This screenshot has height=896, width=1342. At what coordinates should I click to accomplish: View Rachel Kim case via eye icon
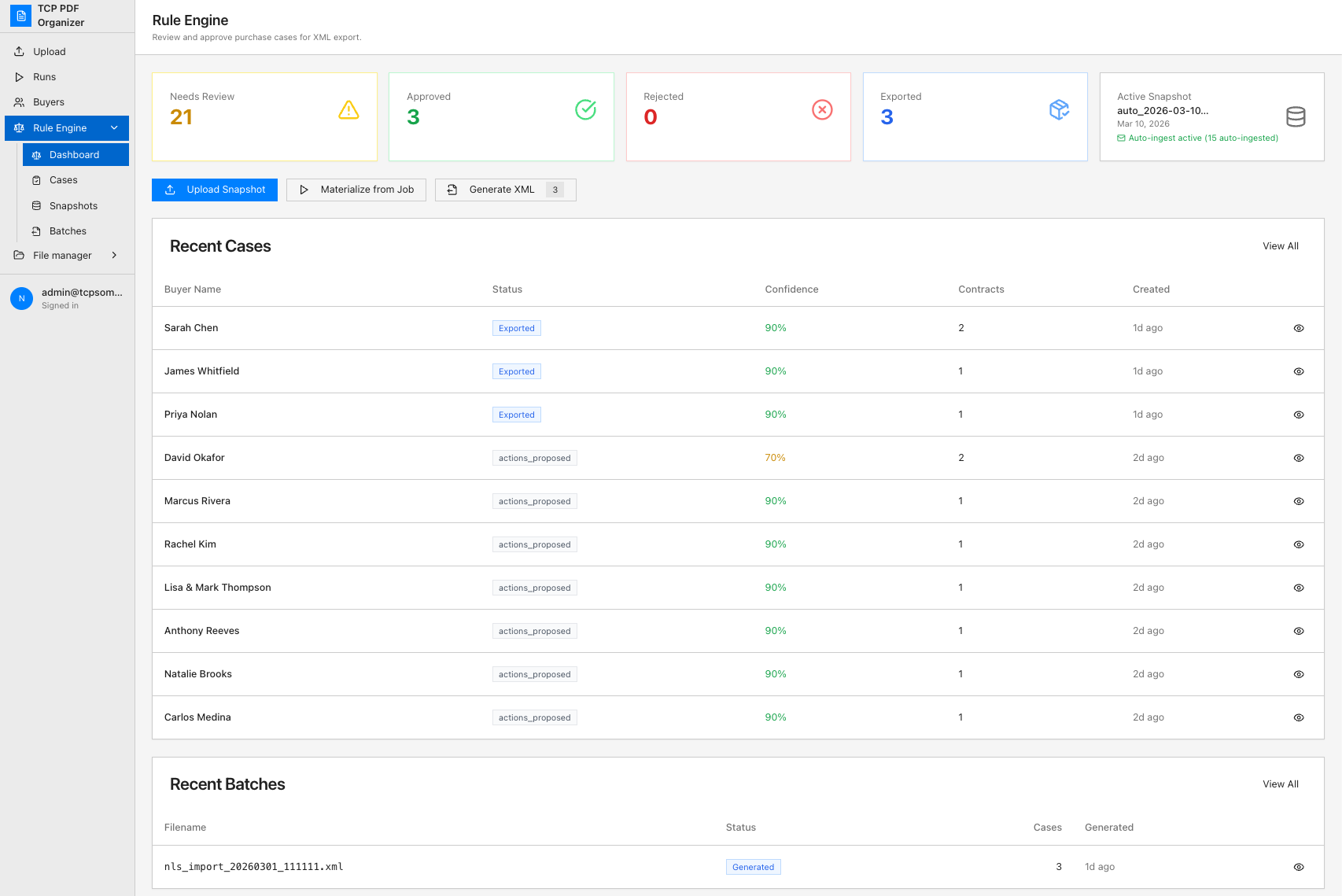coord(1299,545)
